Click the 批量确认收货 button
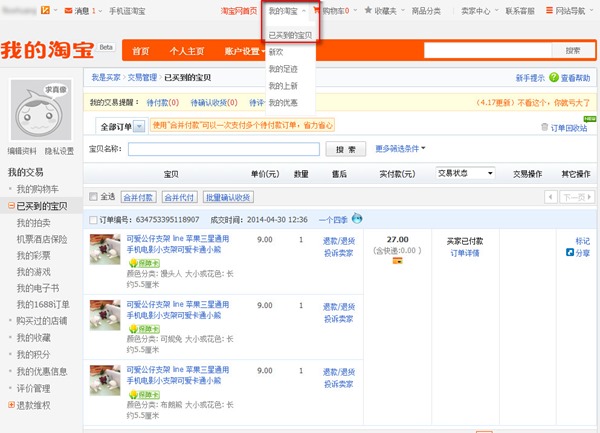600x433 pixels. click(228, 197)
